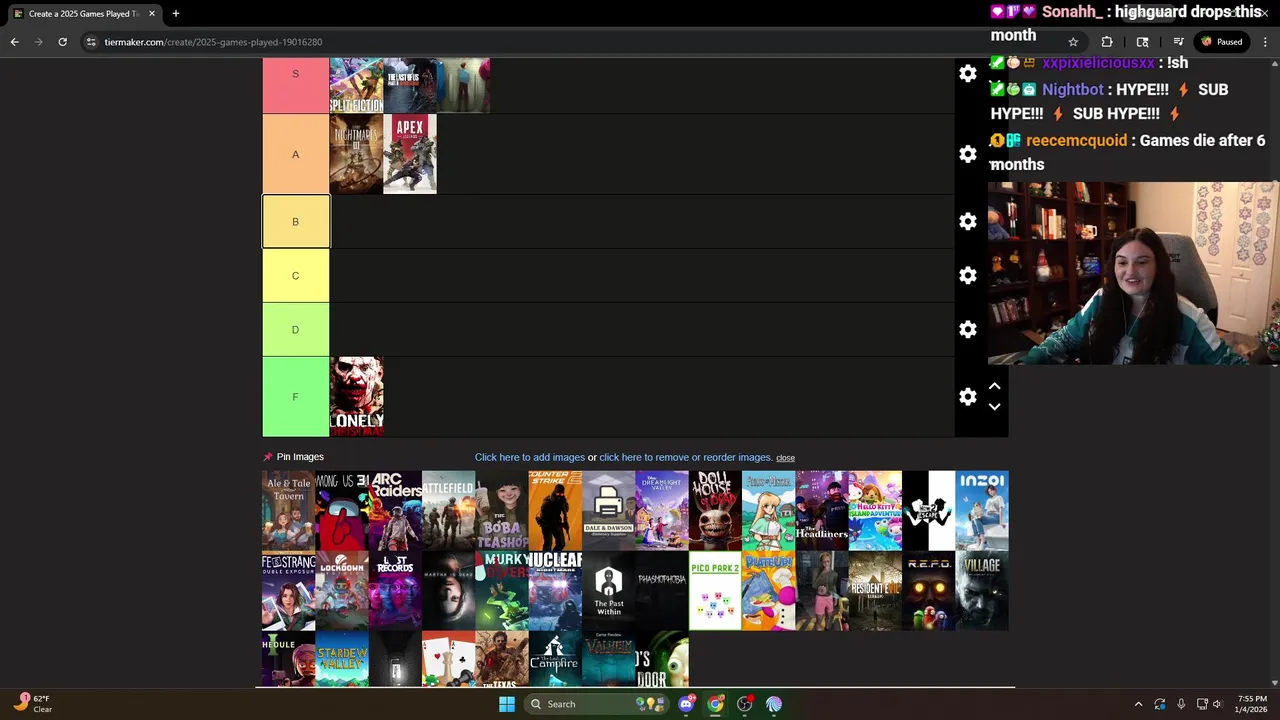This screenshot has width=1280, height=720.
Task: Pick the ARC Raiders thumbnail
Action: (395, 511)
